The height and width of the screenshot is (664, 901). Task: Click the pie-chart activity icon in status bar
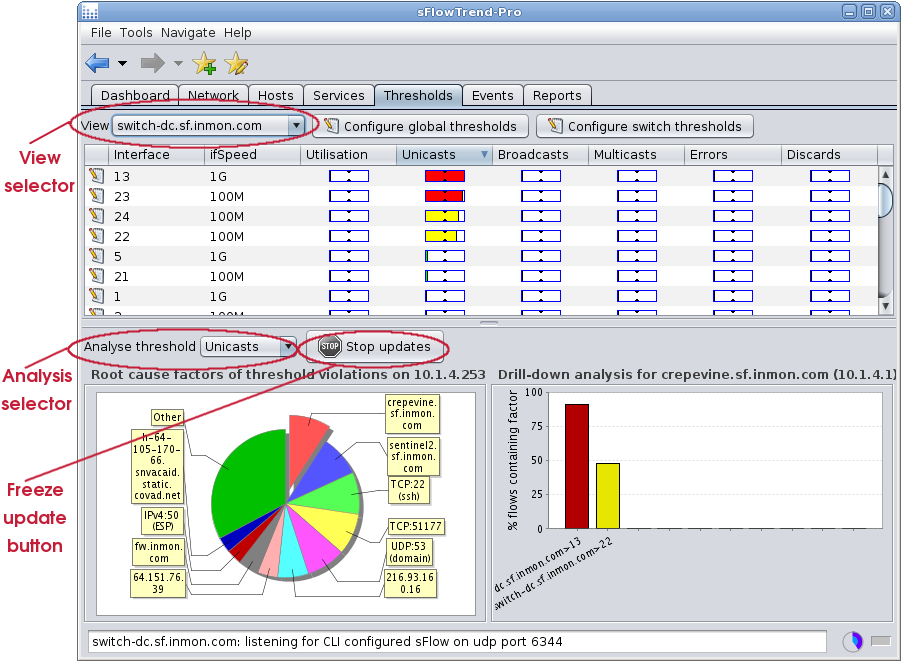852,641
